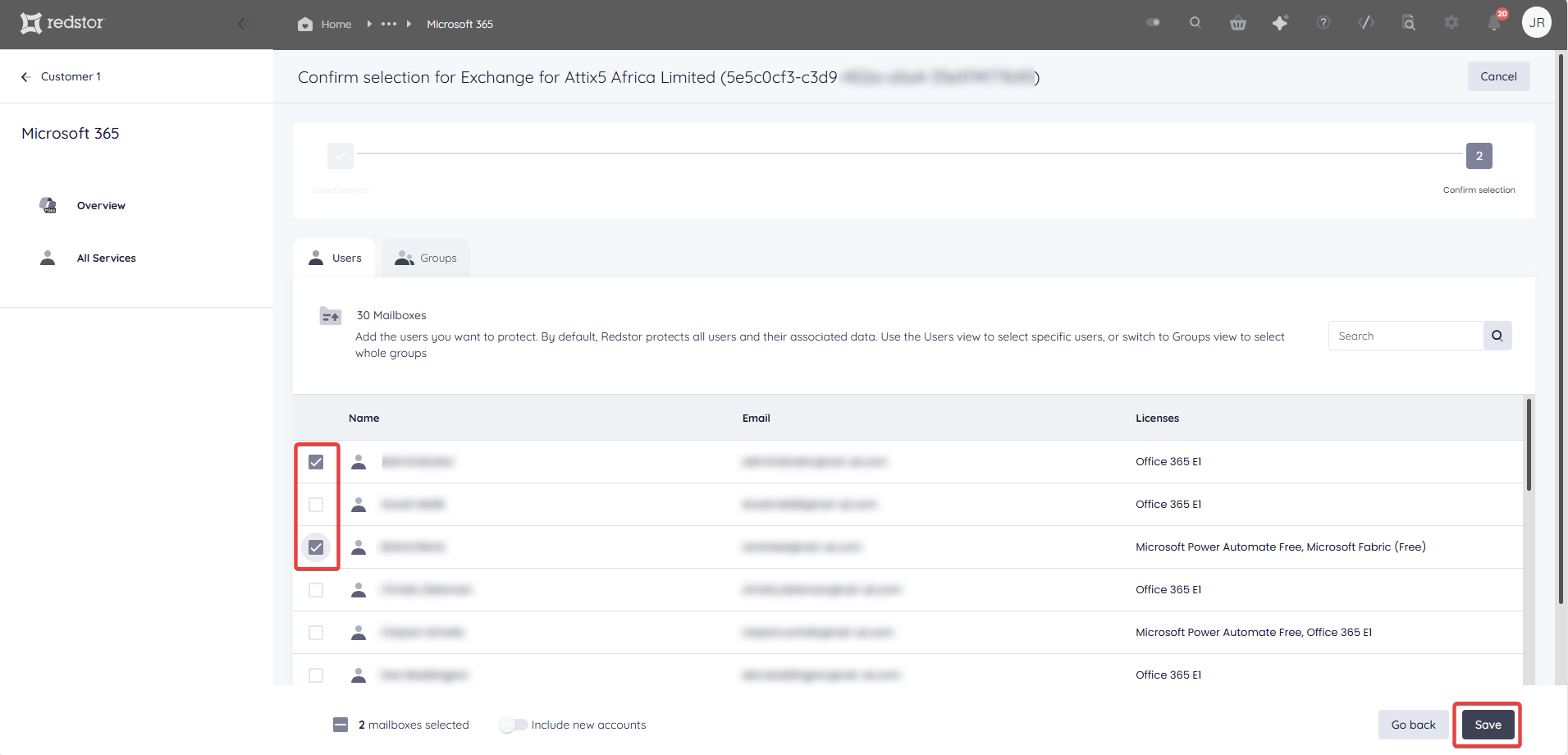This screenshot has height=755, width=1568.
Task: Click the Microsoft 365 sidebar heading
Action: click(x=71, y=134)
